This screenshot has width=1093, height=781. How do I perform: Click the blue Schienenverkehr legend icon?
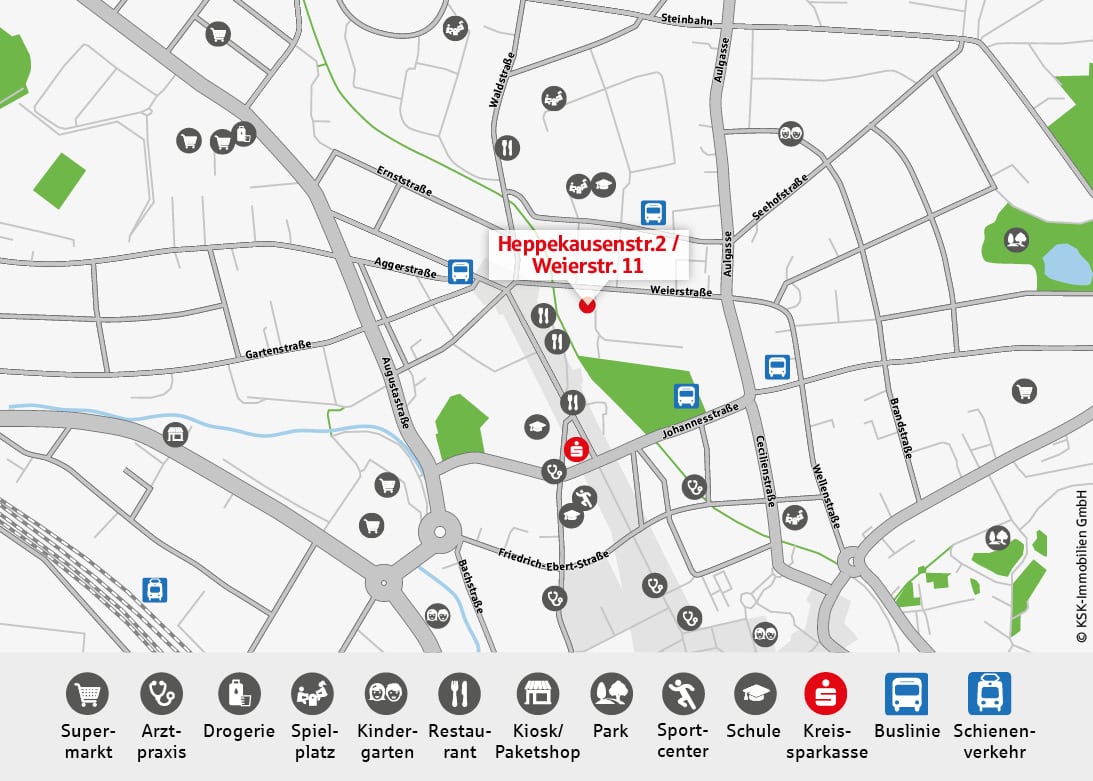tap(989, 694)
